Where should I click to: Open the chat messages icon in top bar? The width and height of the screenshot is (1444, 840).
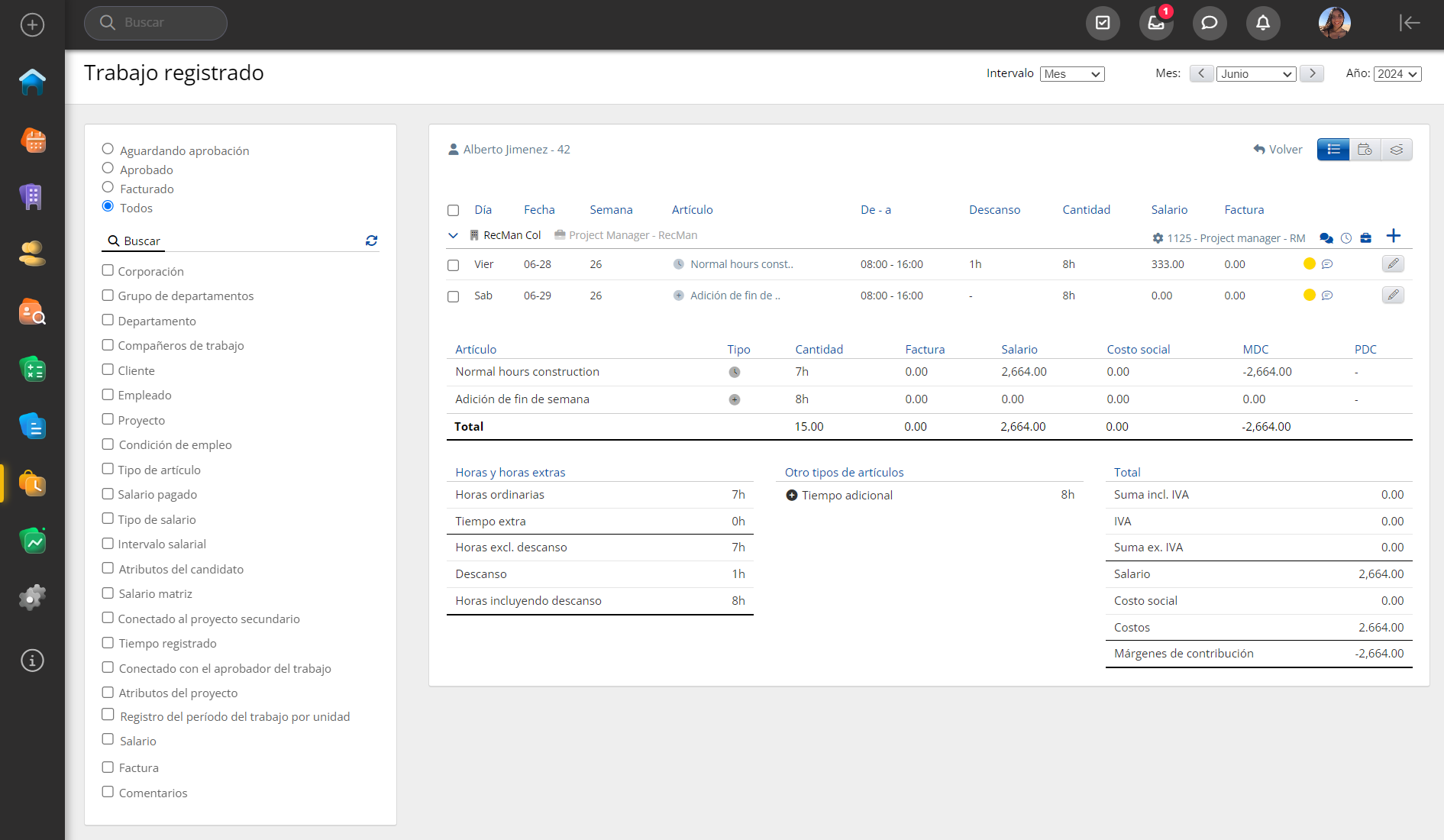click(x=1209, y=23)
